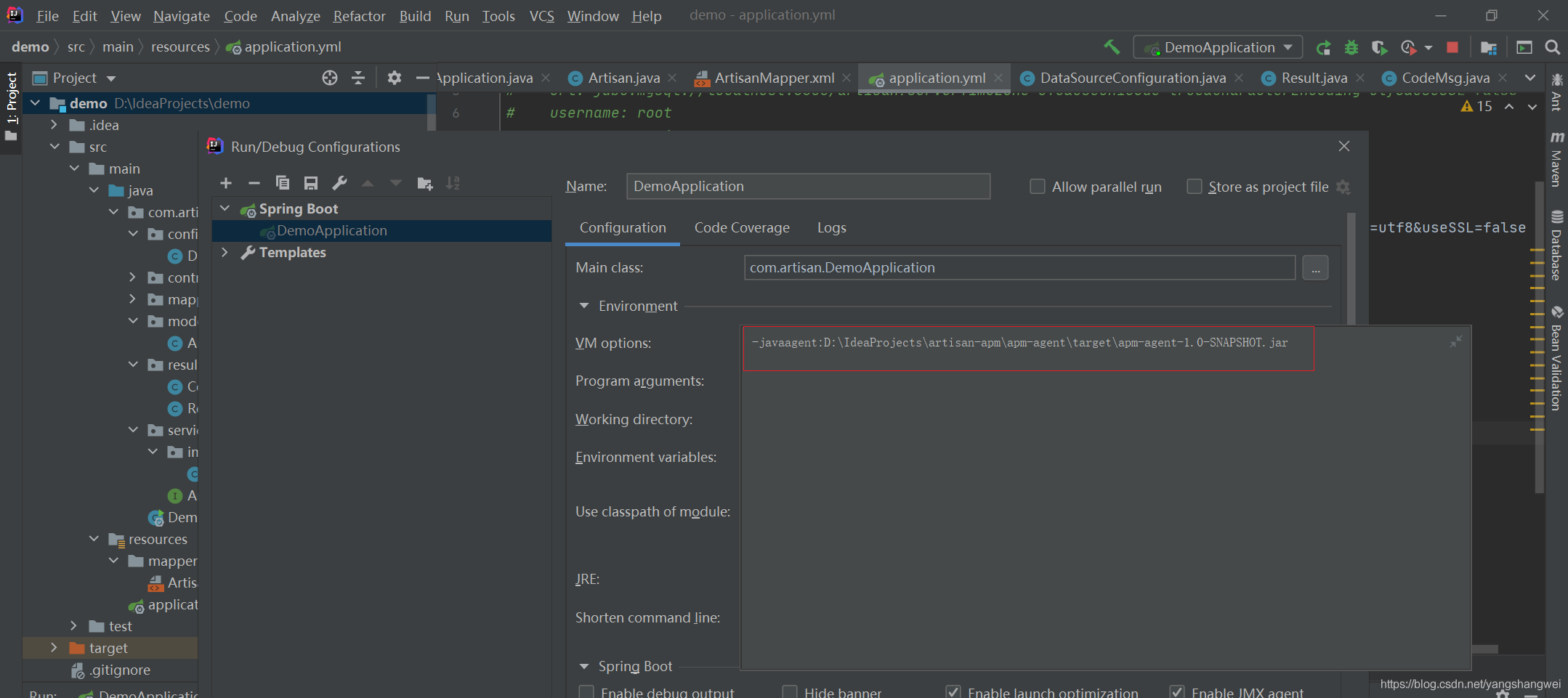Click the Debug icon in the toolbar

pos(1351,46)
